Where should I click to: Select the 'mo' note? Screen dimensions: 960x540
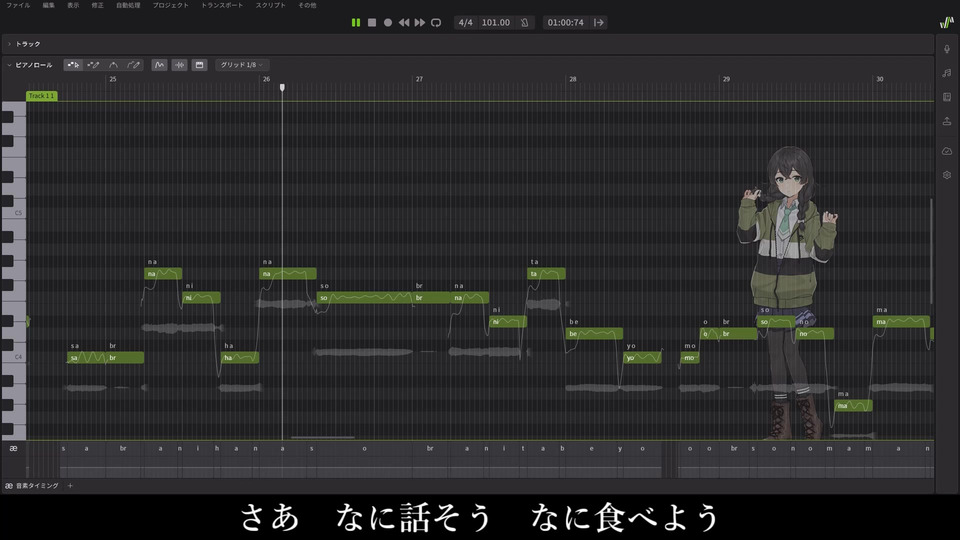coord(689,358)
